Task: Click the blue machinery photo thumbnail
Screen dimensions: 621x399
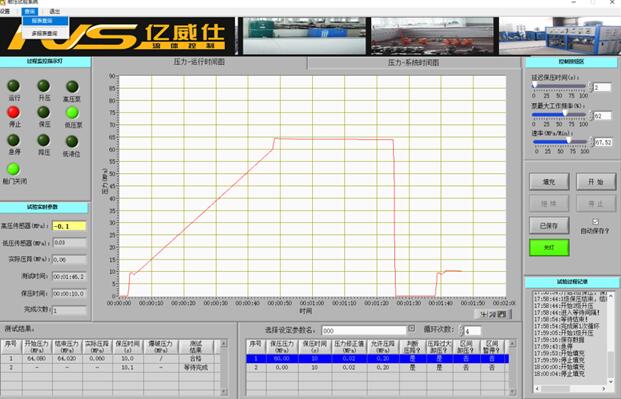Action: tap(560, 36)
